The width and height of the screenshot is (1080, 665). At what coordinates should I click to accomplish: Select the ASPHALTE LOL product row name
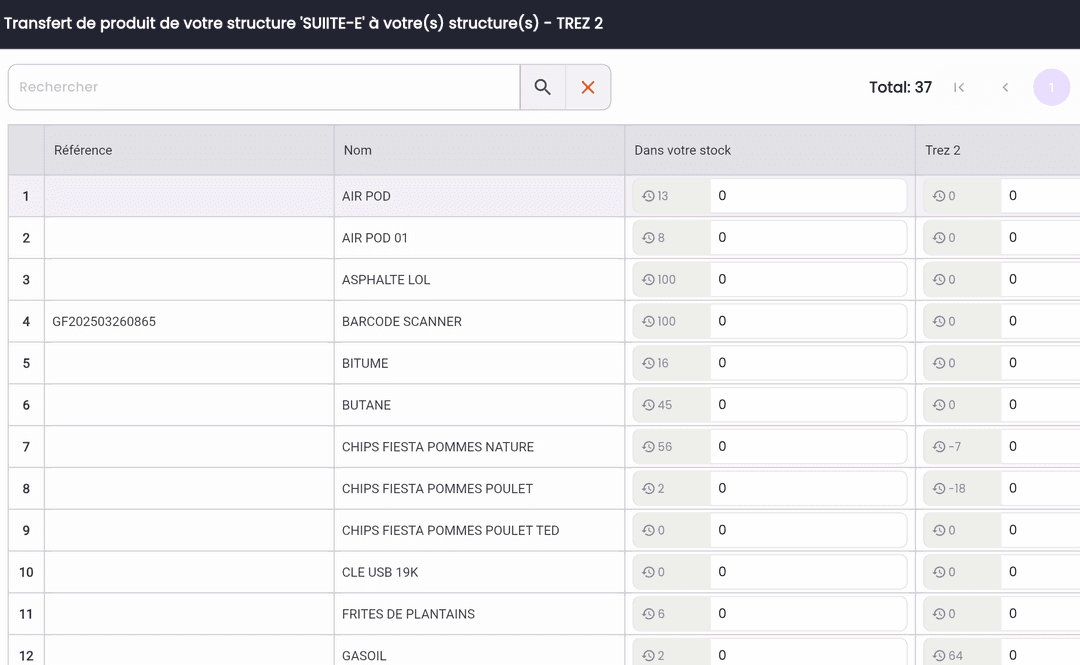click(x=386, y=280)
